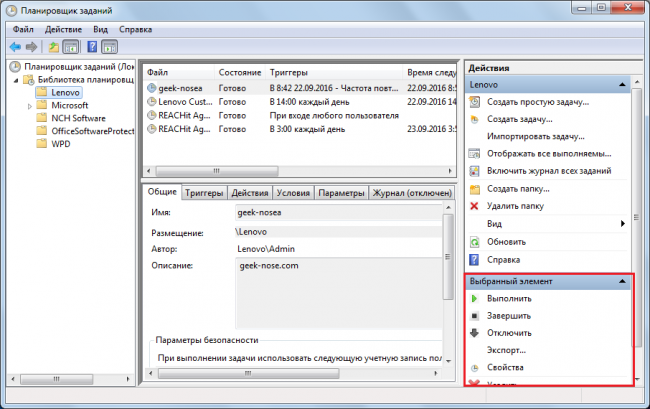Expand the Microsoft folder in the tree
Image resolution: width=650 pixels, height=409 pixels.
tap(28, 105)
